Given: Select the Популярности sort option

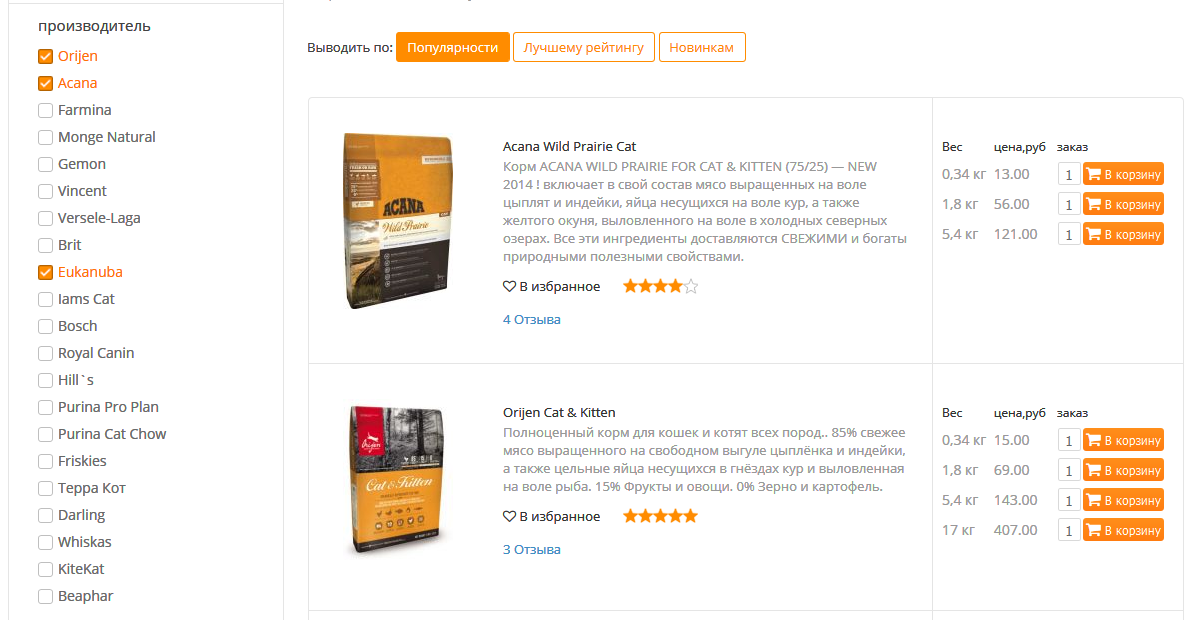Looking at the screenshot, I should click(x=453, y=47).
